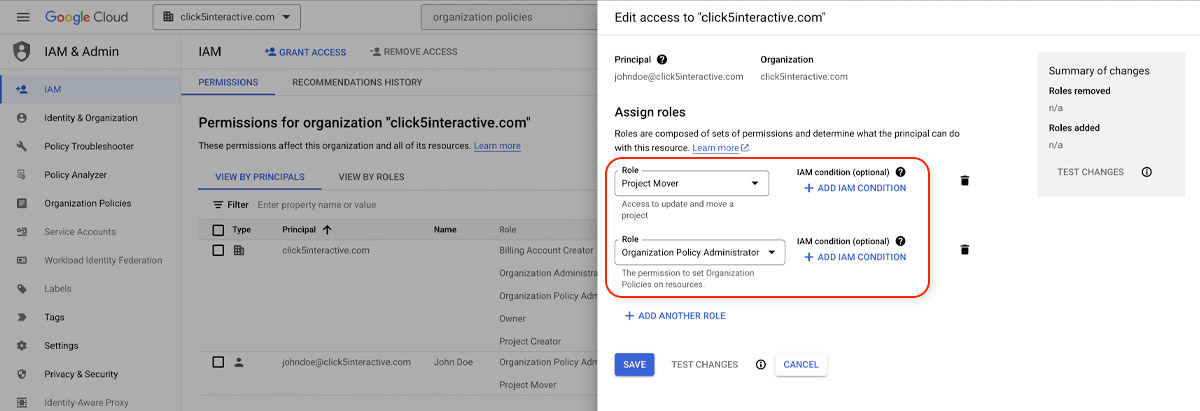Delete the Organization Policy Administrator role

(x=965, y=250)
